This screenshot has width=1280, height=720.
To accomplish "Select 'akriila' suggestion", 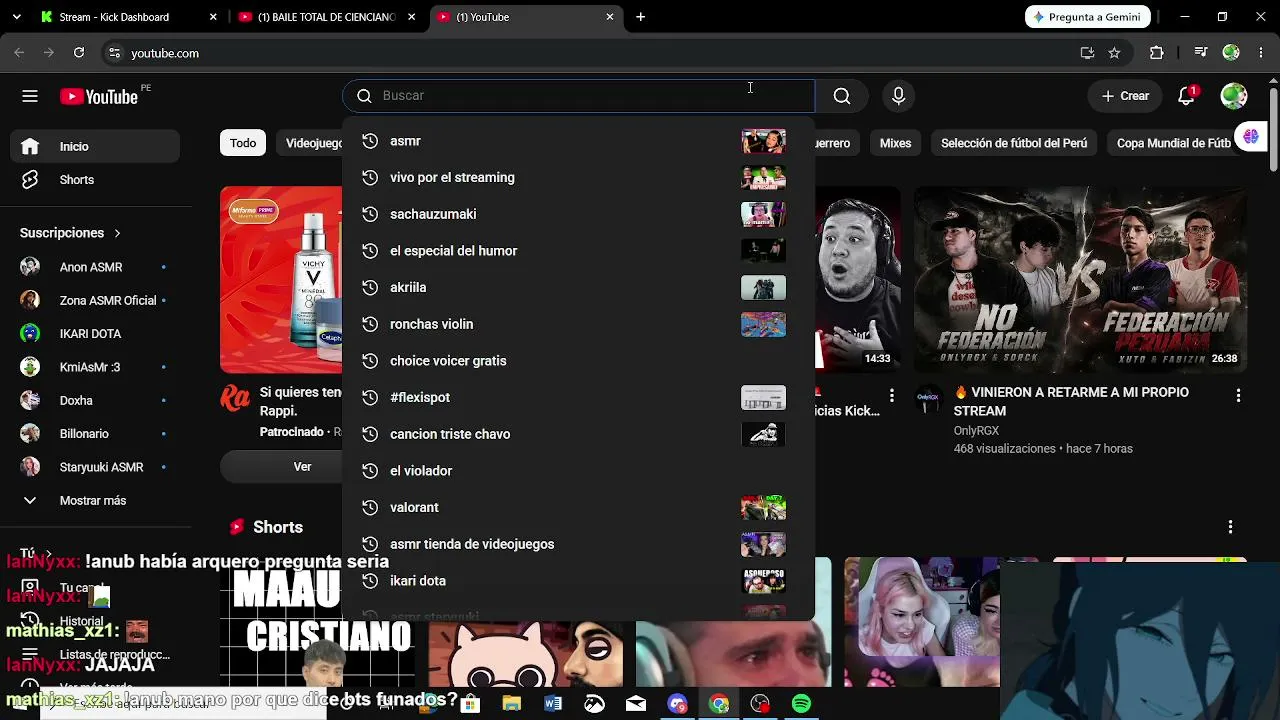I will coord(578,288).
